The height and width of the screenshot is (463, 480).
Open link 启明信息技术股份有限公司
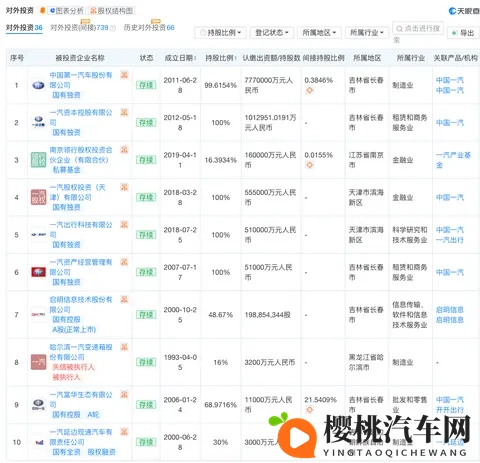pyautogui.click(x=81, y=304)
